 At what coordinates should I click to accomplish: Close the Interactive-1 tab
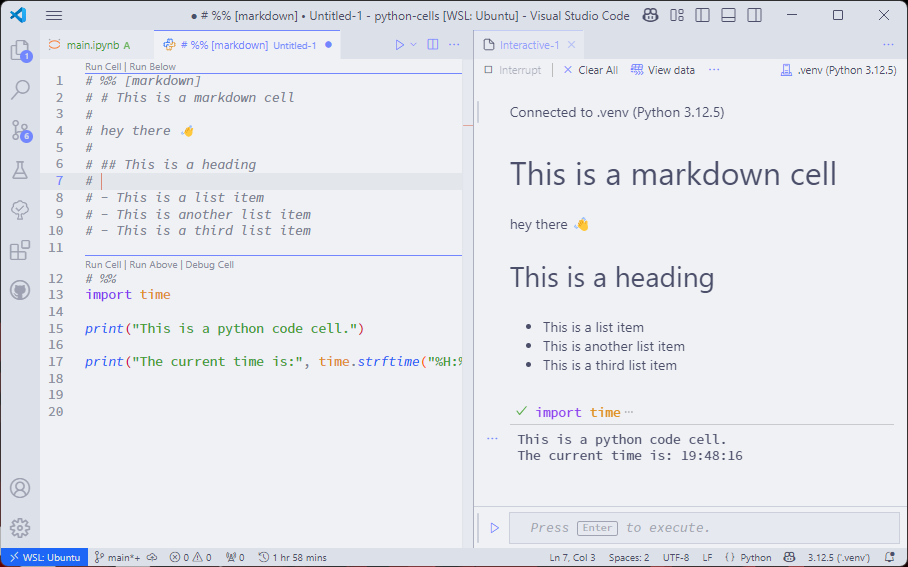(572, 45)
